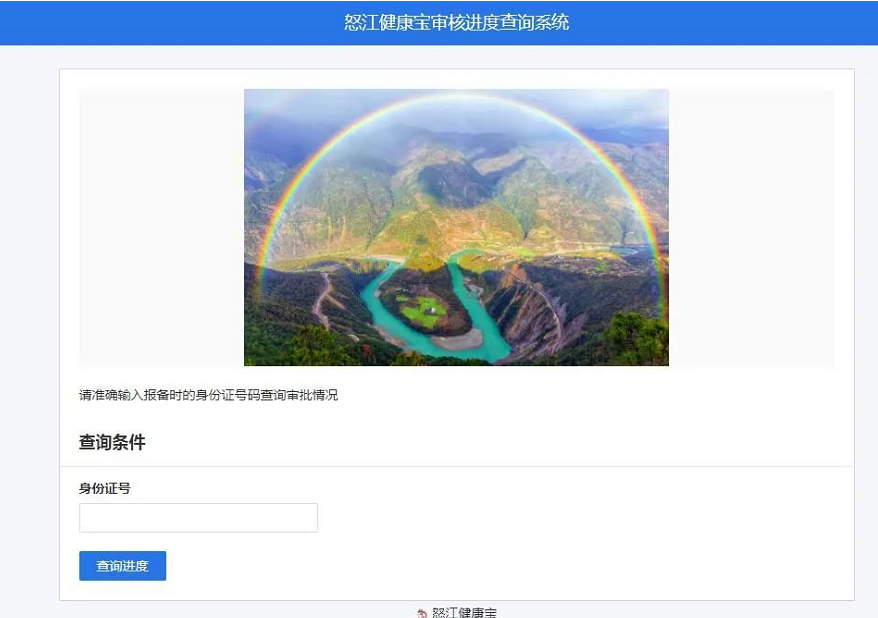The width and height of the screenshot is (878, 618).
Task: Click the 怒江健康宝 logo icon in footer
Action: 422,614
